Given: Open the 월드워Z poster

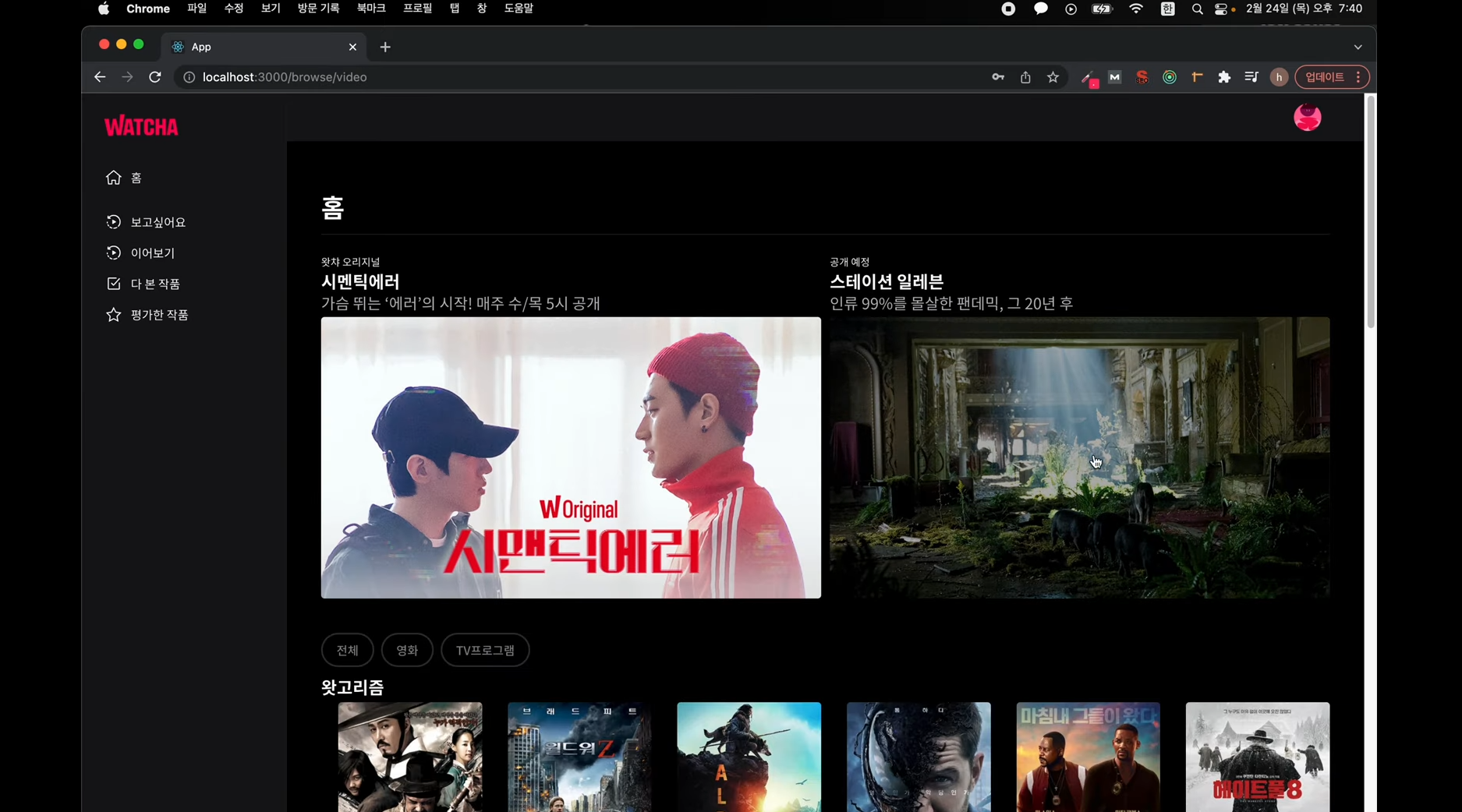Looking at the screenshot, I should pyautogui.click(x=579, y=757).
